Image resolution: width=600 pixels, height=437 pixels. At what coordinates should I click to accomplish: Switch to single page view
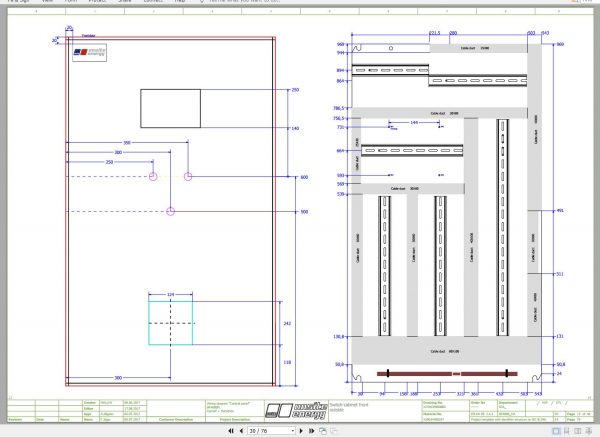[556, 431]
